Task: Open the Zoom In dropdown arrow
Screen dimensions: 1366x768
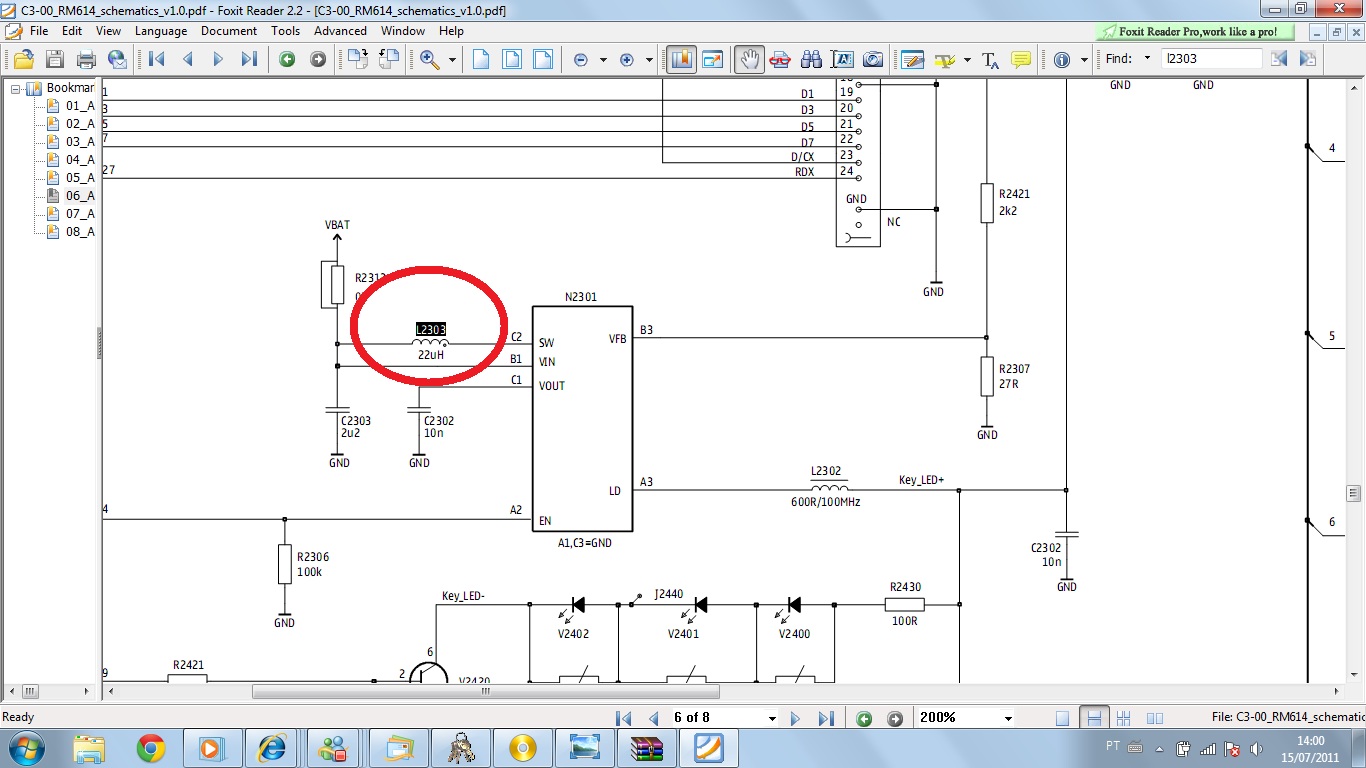Action: pos(648,60)
